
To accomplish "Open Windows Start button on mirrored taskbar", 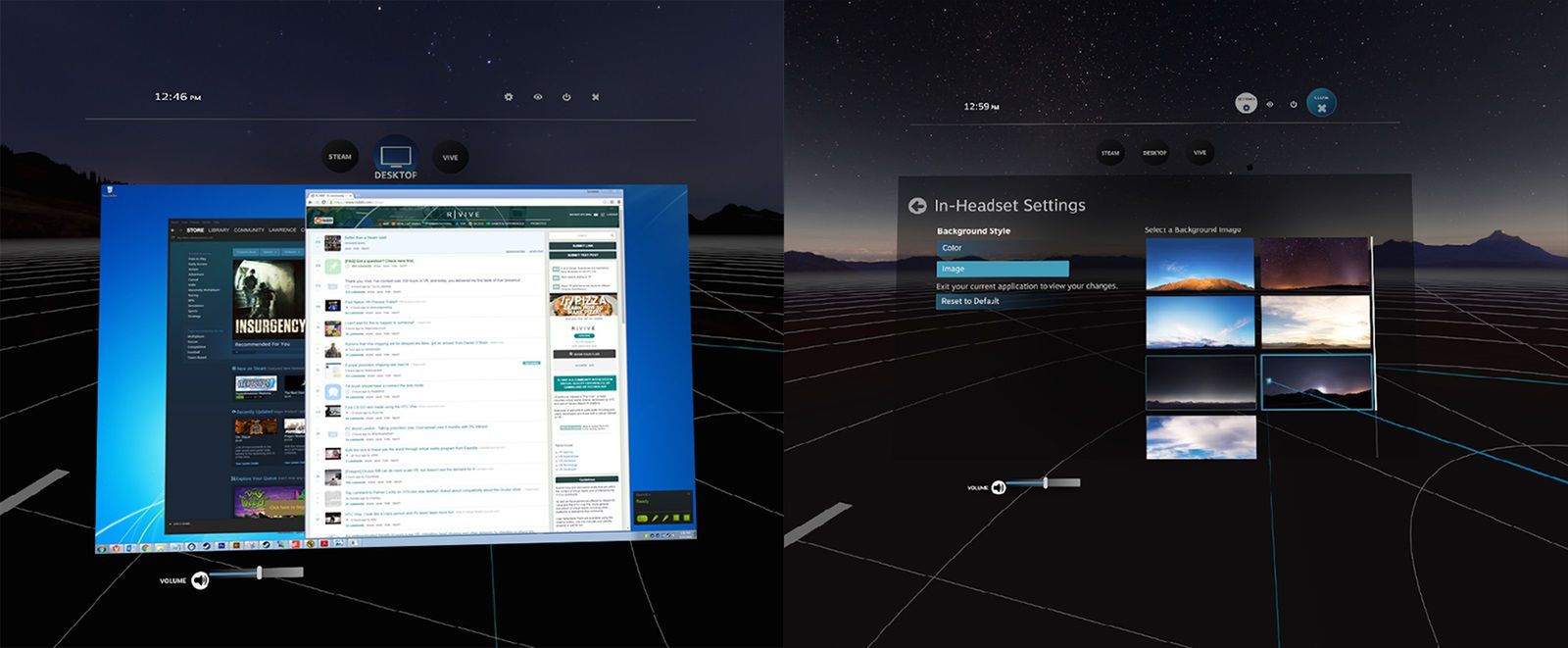I will pyautogui.click(x=102, y=548).
